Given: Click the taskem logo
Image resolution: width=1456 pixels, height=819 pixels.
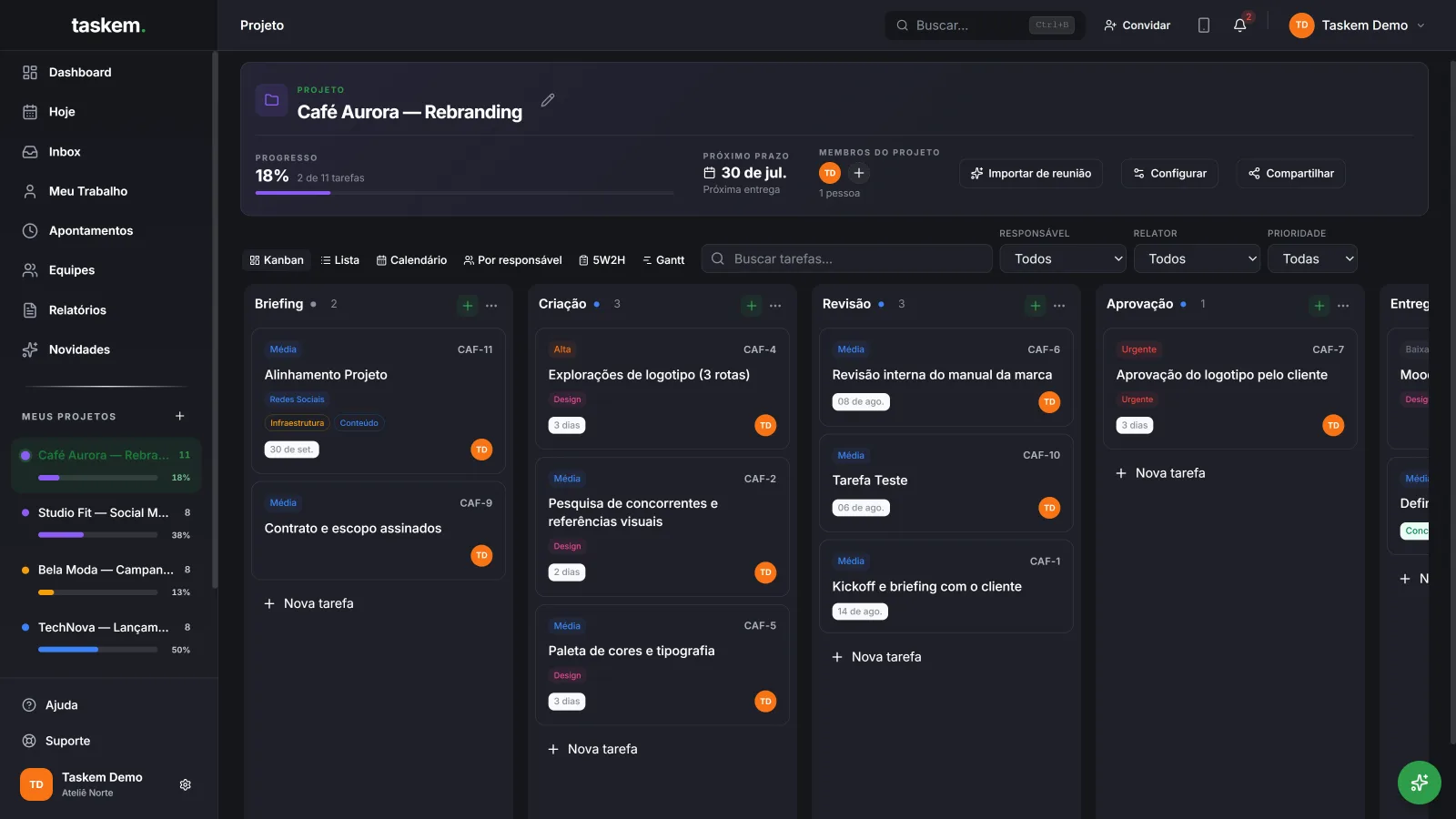Looking at the screenshot, I should coord(108,25).
